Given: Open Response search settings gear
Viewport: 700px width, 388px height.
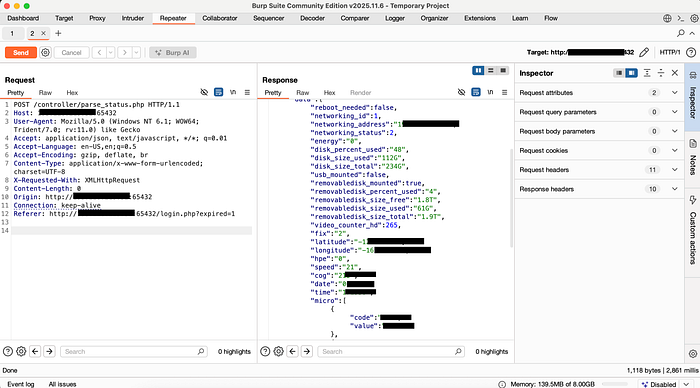Looking at the screenshot, I should pyautogui.click(x=278, y=351).
